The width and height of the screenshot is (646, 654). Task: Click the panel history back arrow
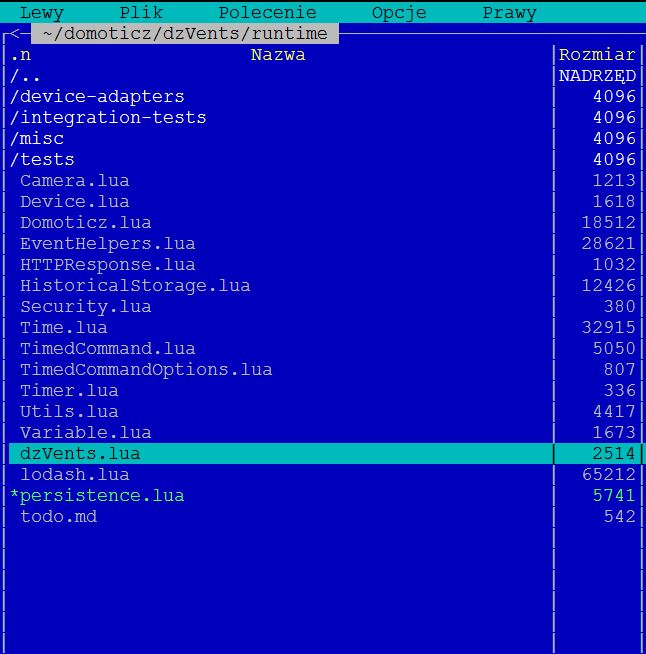[15, 33]
